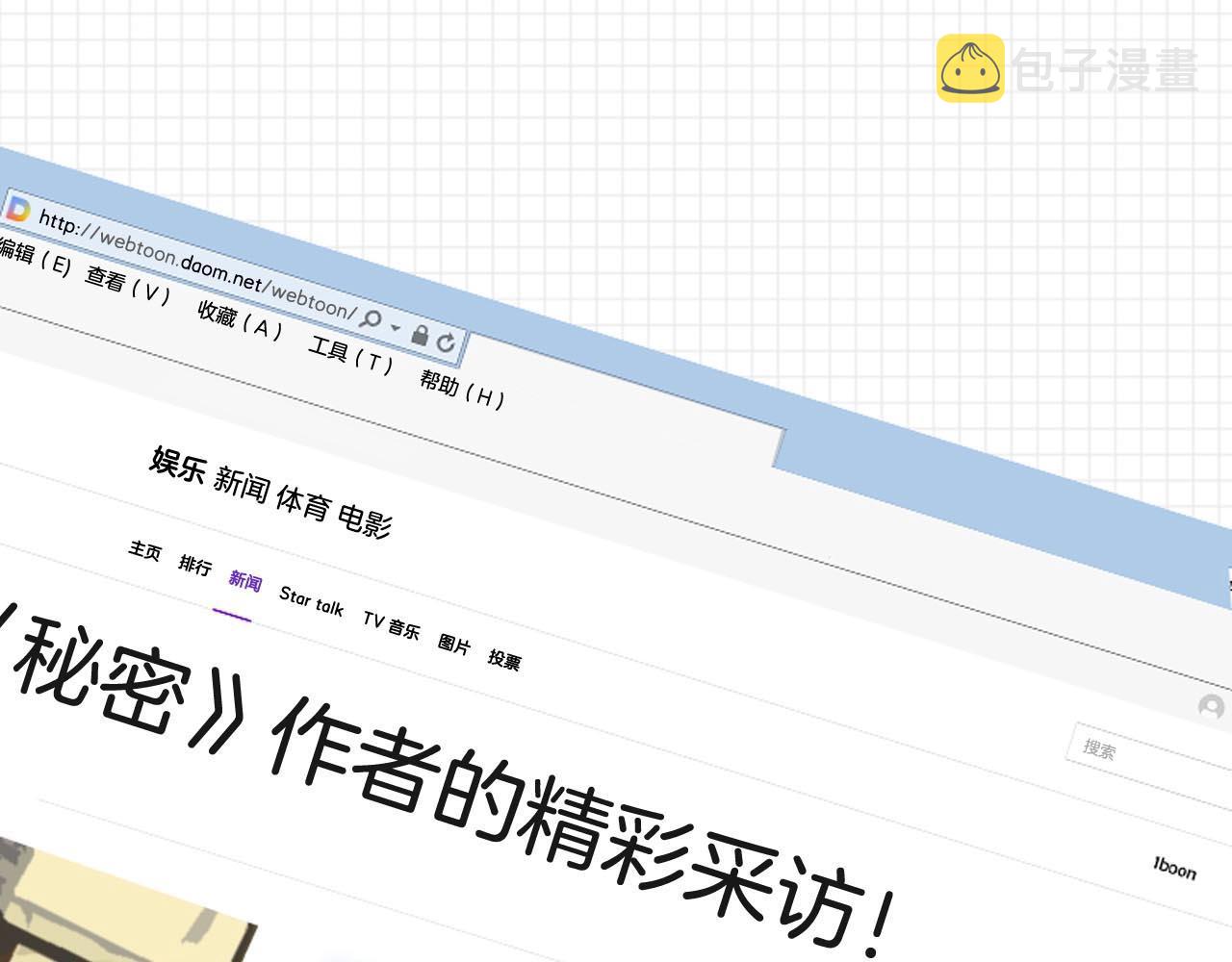Image resolution: width=1232 pixels, height=962 pixels.
Task: Go to the 体育 section
Action: [303, 503]
